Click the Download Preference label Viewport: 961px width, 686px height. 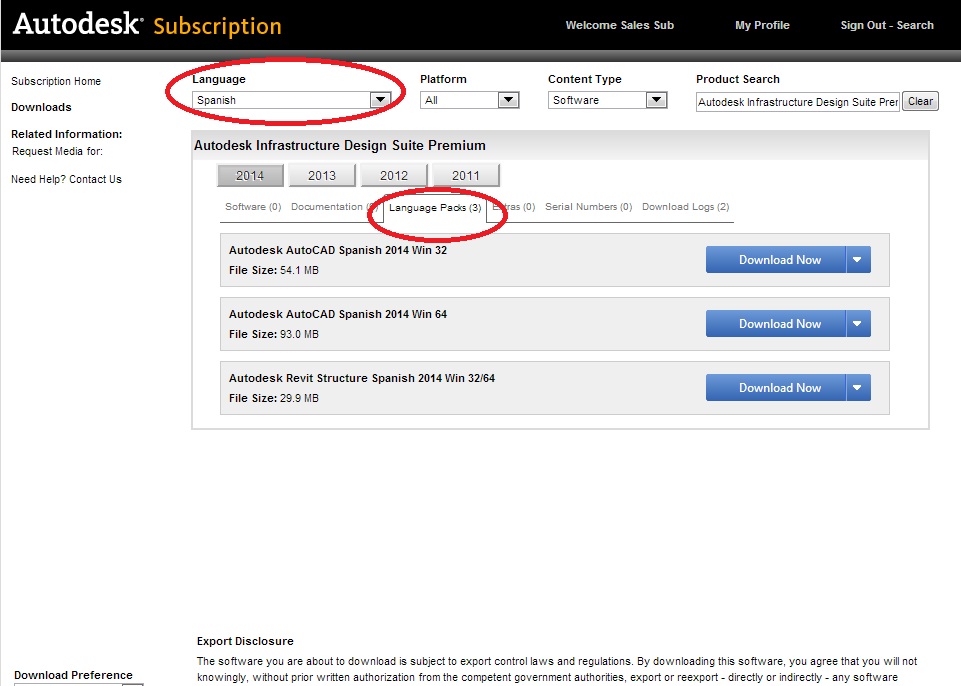73,674
